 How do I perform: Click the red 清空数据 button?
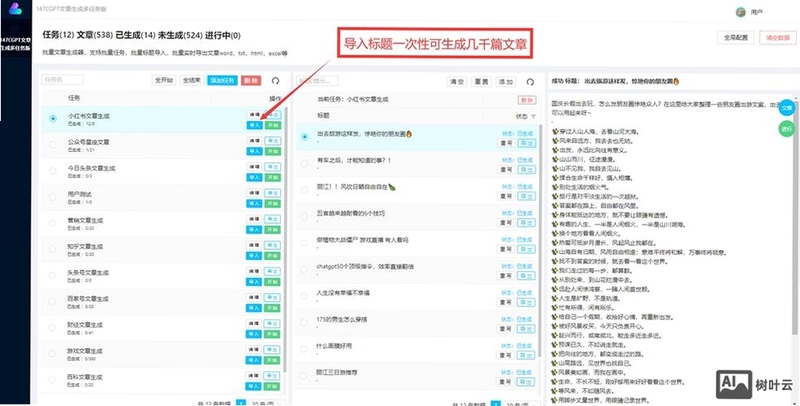click(x=778, y=38)
